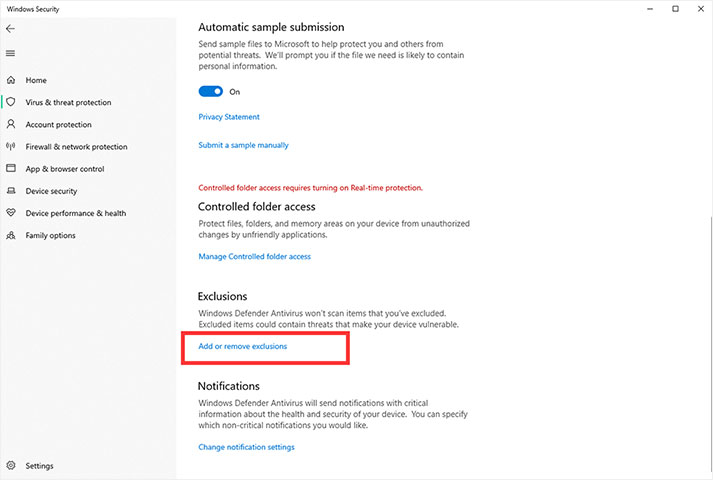This screenshot has width=713, height=480.
Task: Select Device security menu label
Action: (x=51, y=191)
